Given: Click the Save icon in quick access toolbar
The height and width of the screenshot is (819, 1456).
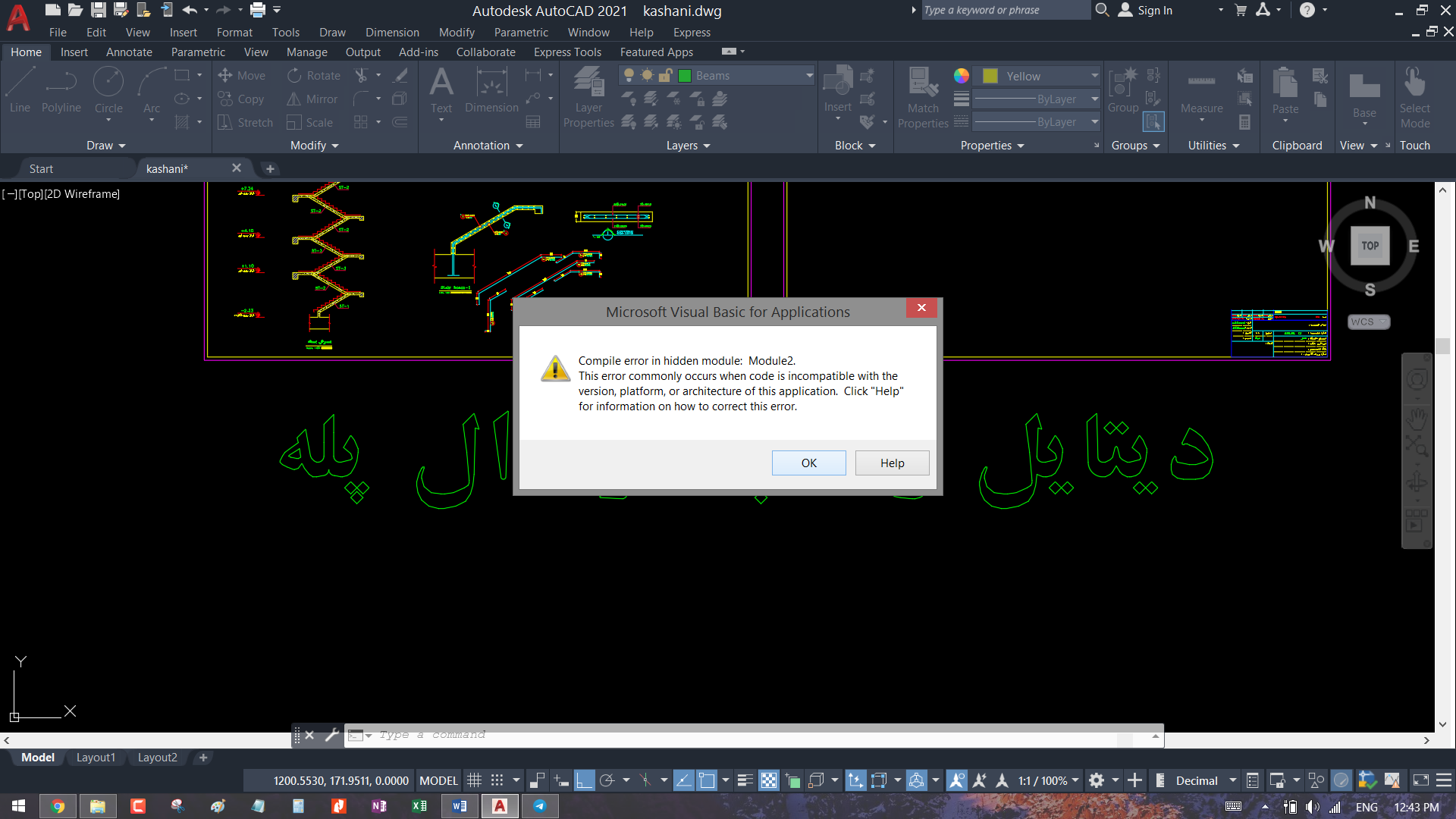Looking at the screenshot, I should (98, 10).
